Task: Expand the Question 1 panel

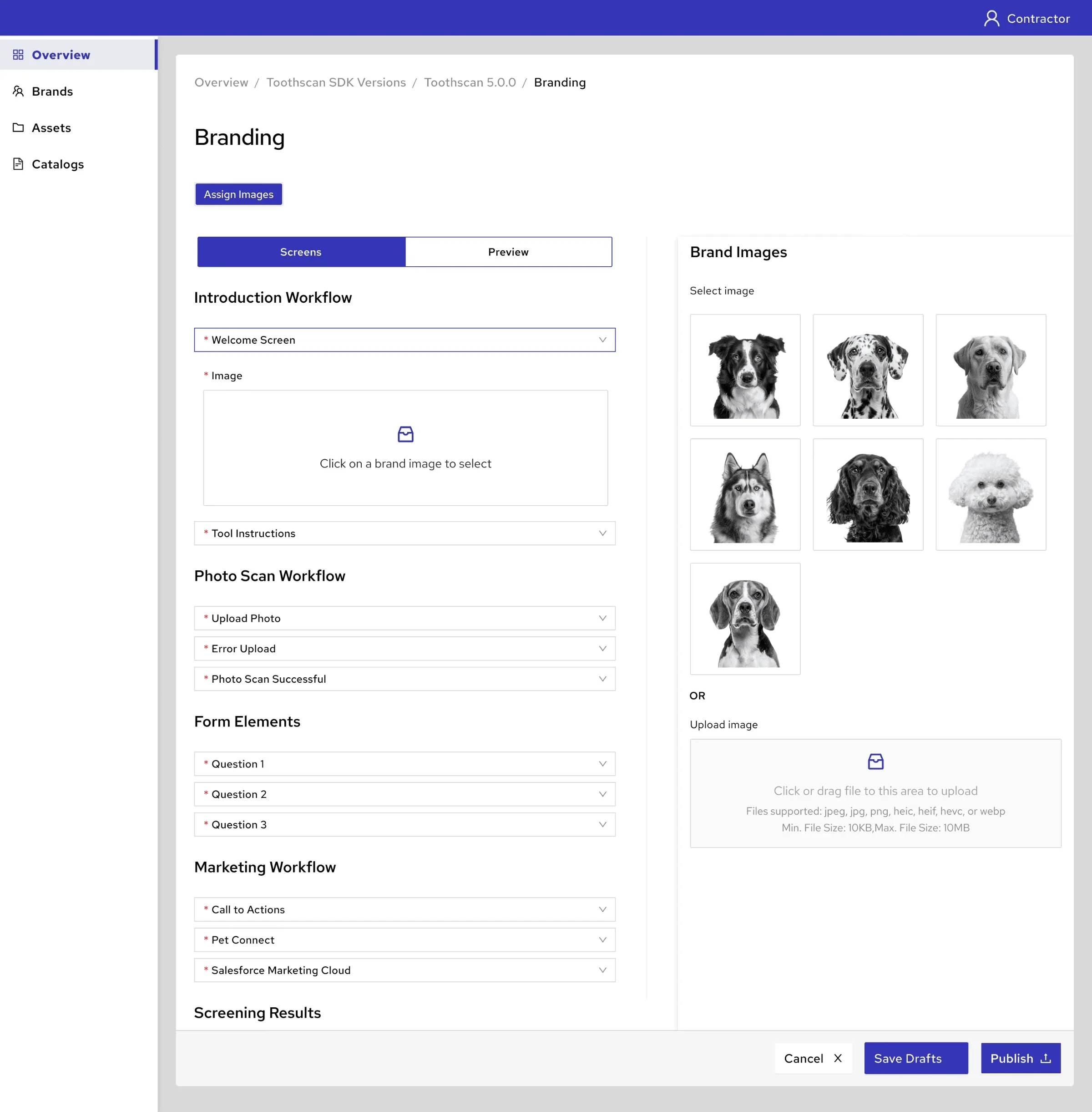Action: coord(404,764)
